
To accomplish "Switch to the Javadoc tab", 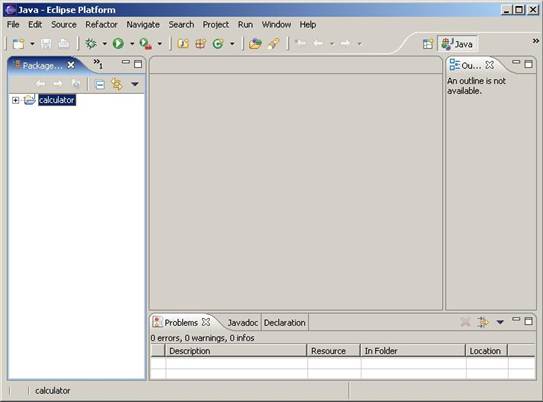I will 243,323.
